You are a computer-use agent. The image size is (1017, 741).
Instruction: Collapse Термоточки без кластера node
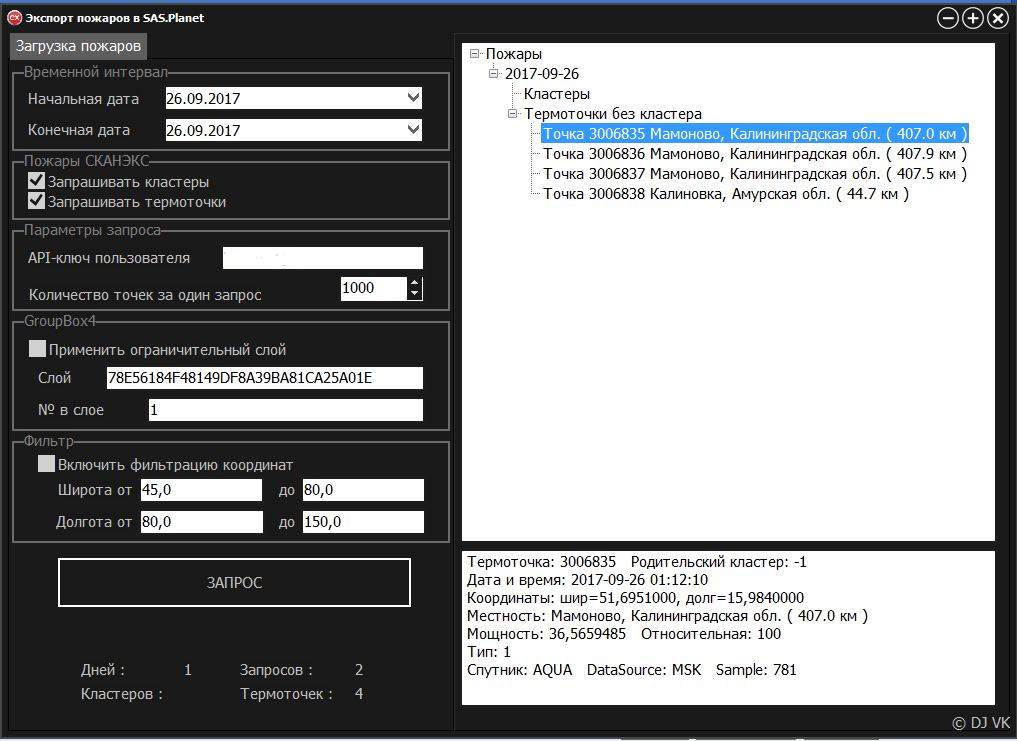tap(513, 114)
